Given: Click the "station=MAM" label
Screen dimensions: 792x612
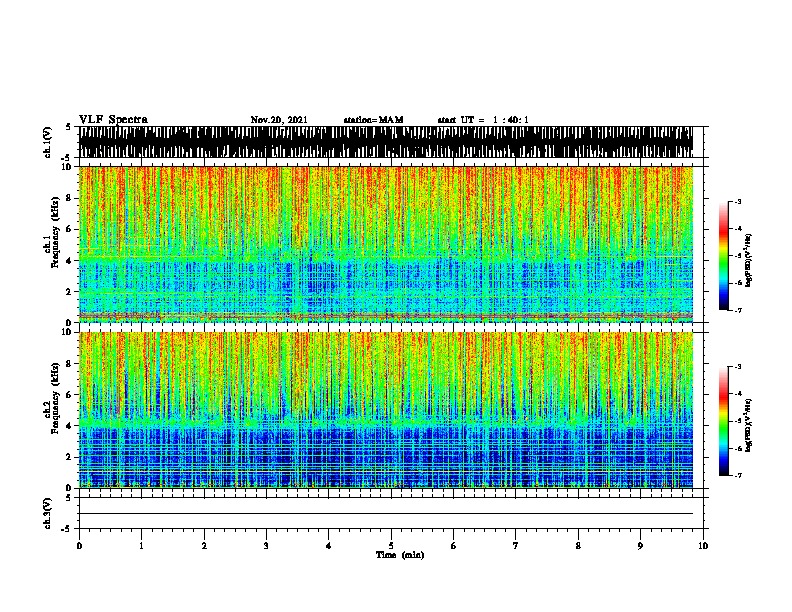Looking at the screenshot, I should (x=373, y=120).
